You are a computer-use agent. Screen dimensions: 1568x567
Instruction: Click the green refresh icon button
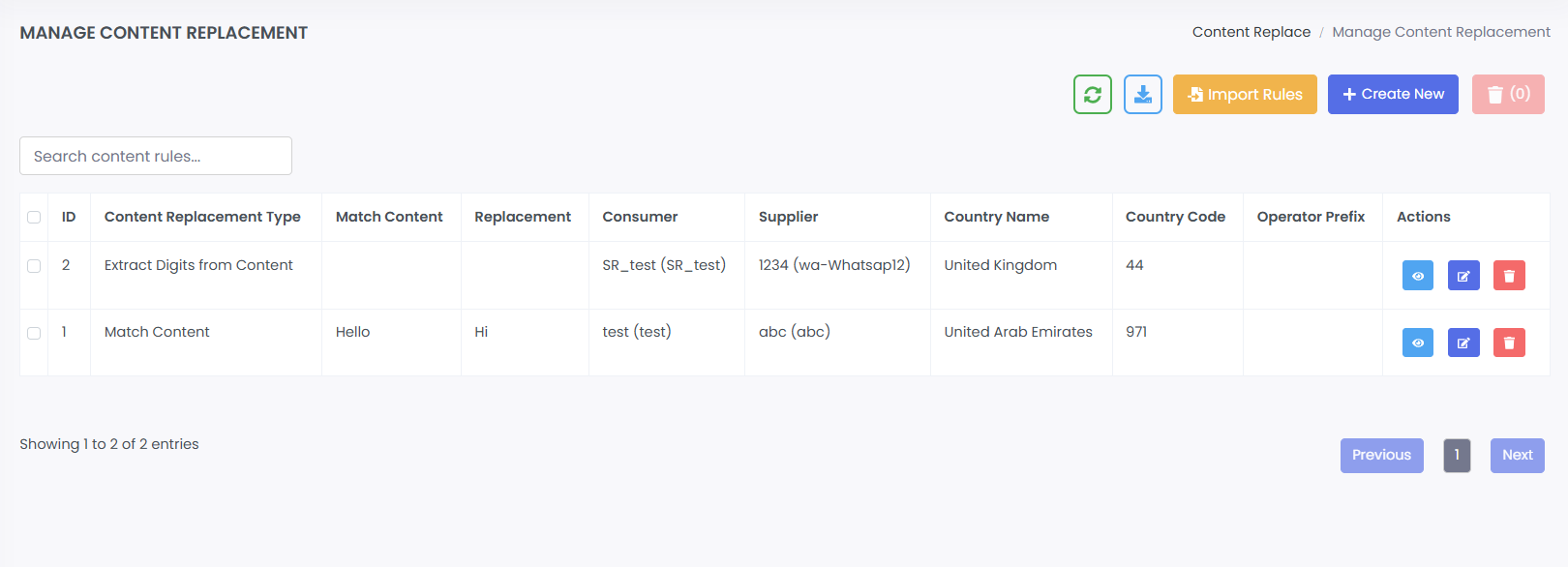pos(1093,95)
